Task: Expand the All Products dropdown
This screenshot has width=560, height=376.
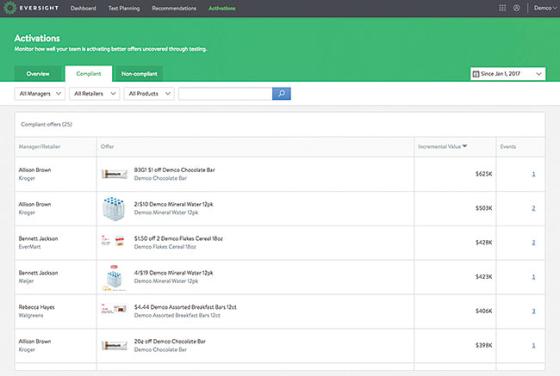Action: coord(149,94)
